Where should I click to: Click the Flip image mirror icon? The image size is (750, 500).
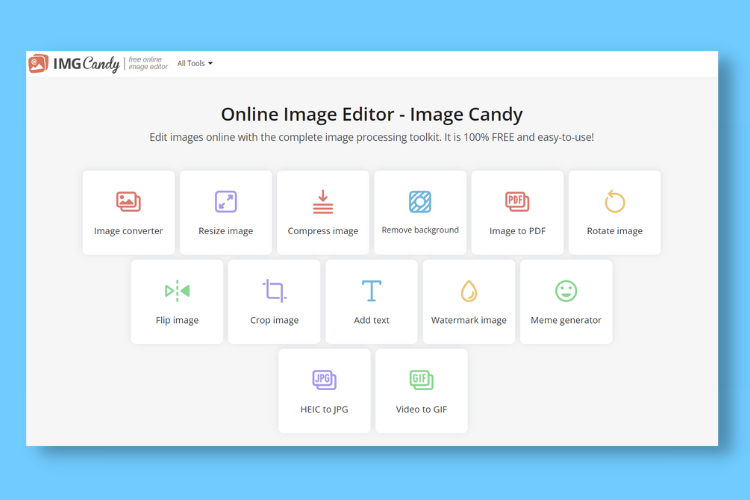(x=177, y=291)
